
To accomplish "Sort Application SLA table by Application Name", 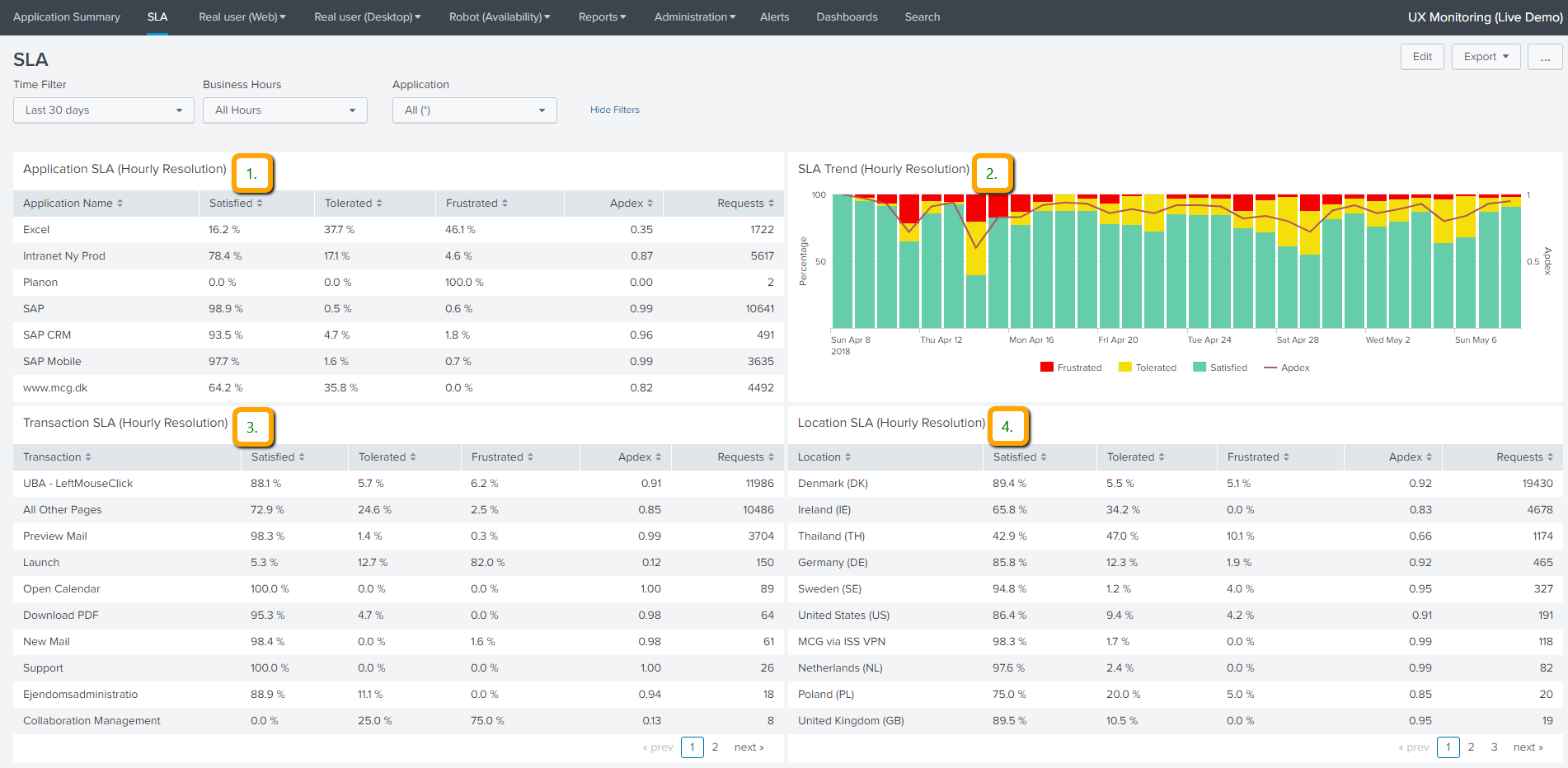I will pyautogui.click(x=73, y=204).
